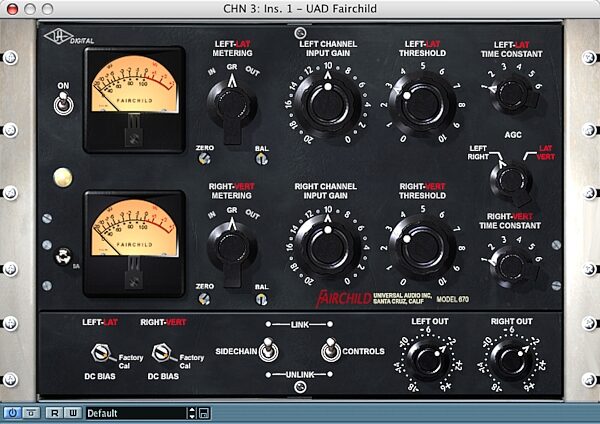Adjust the Right-Vert Threshold knob

coord(422,248)
